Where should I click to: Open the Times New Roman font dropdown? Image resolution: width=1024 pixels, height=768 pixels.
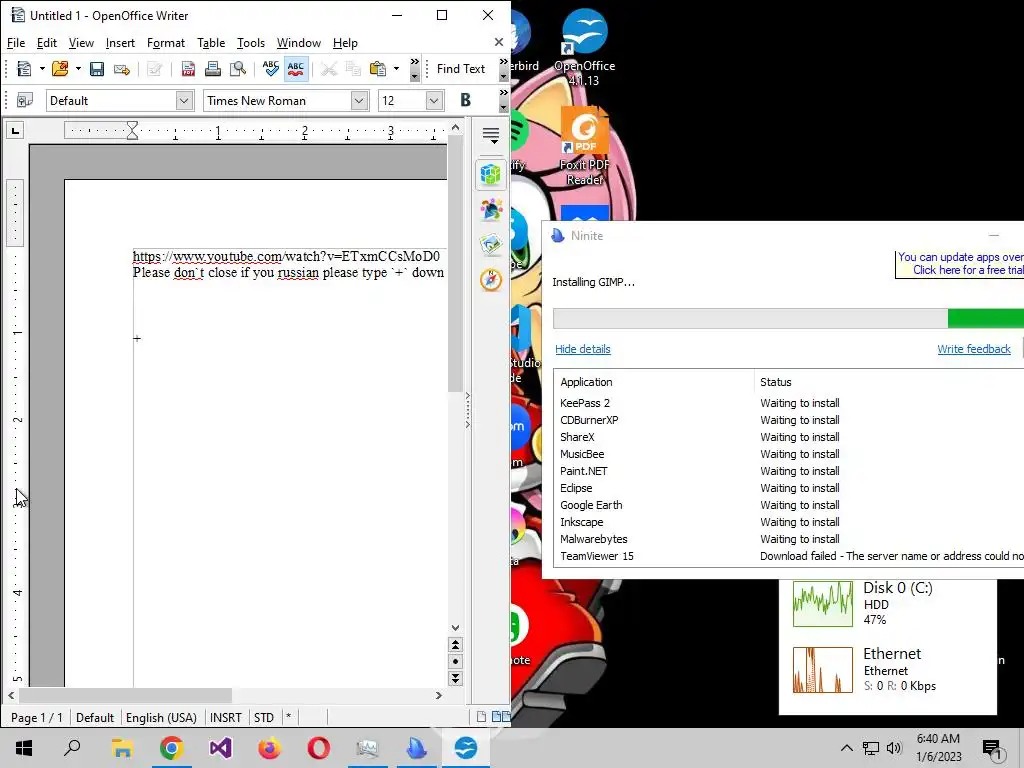pos(359,101)
